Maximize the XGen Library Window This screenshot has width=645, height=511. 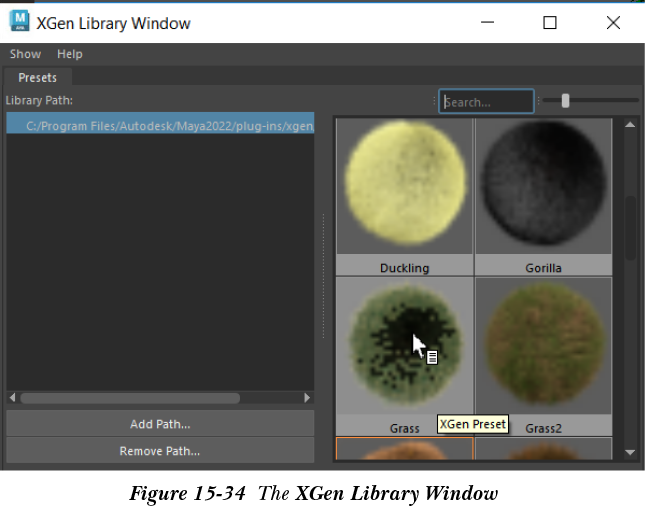click(x=550, y=22)
